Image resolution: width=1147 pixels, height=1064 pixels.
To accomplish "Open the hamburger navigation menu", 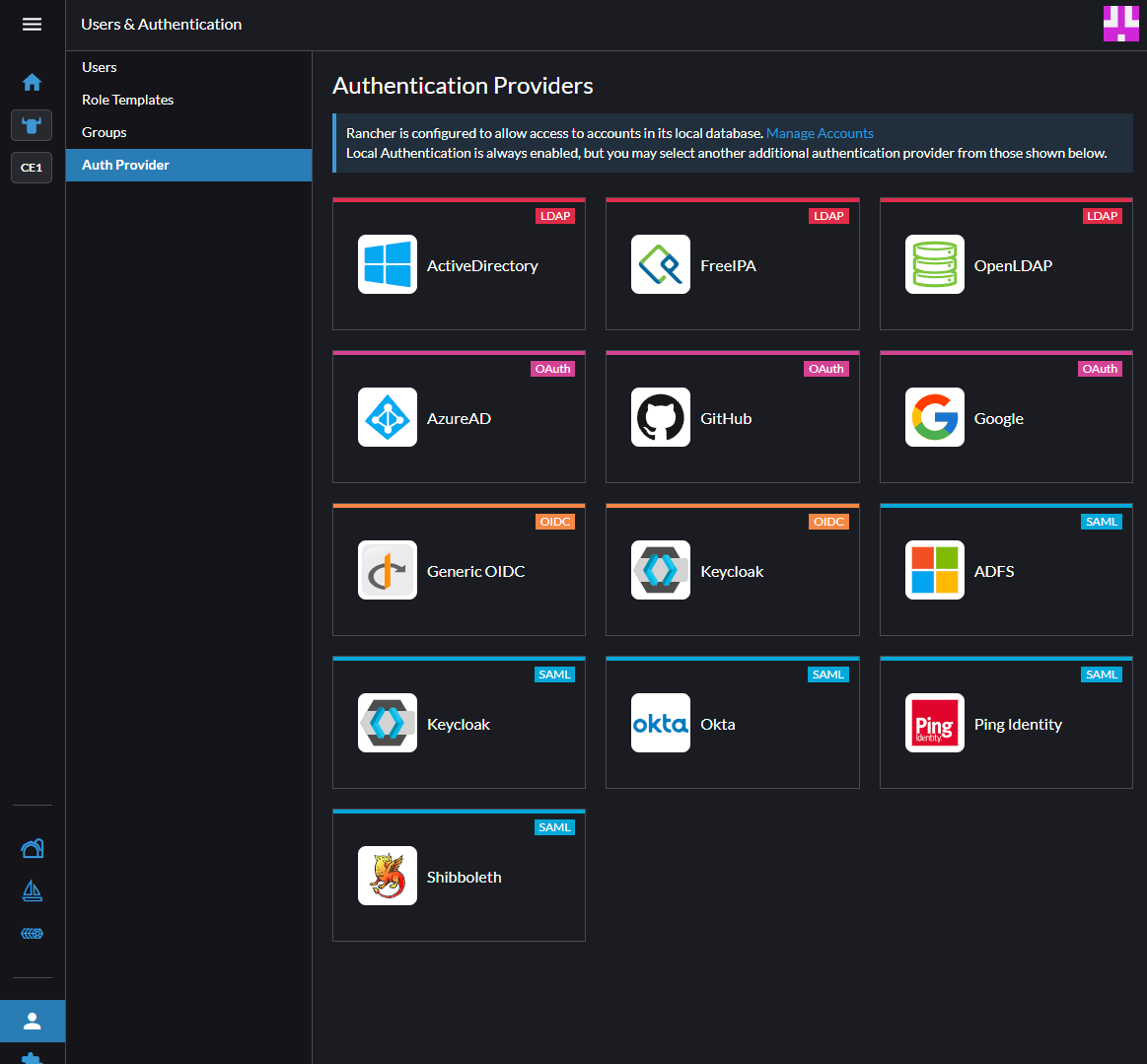I will 32,24.
